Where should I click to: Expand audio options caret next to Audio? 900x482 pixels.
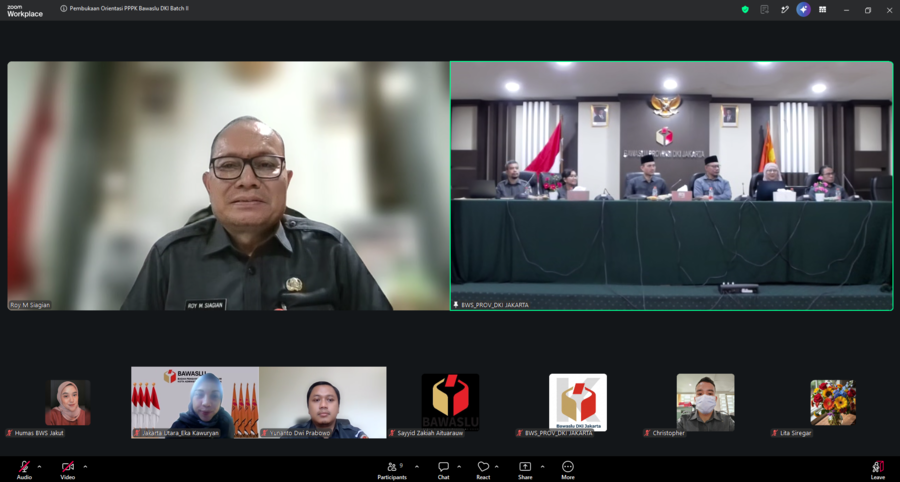pos(39,467)
